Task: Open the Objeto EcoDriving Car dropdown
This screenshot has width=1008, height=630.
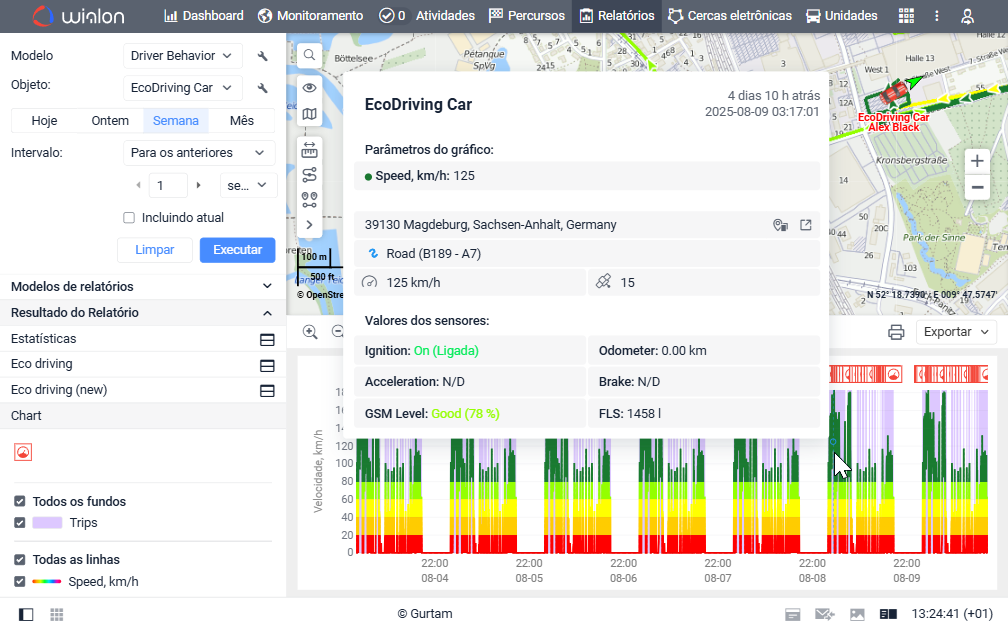Action: 183,88
